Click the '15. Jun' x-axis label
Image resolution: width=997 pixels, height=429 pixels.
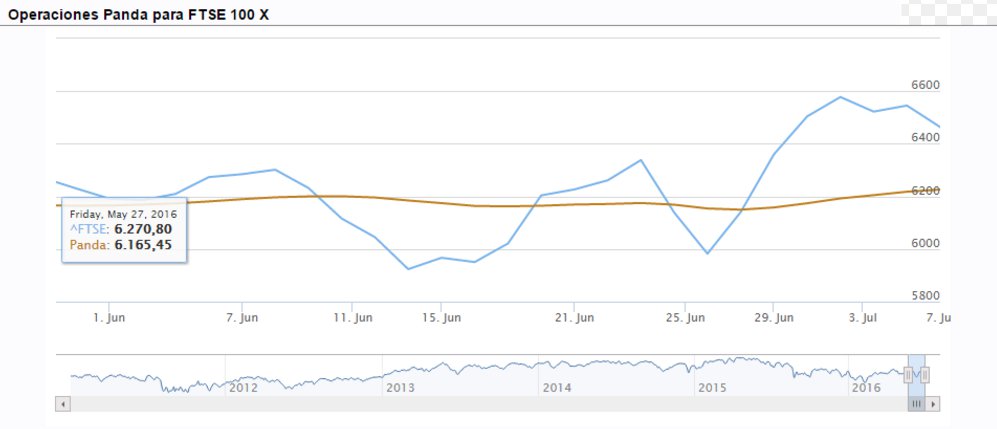pyautogui.click(x=441, y=318)
